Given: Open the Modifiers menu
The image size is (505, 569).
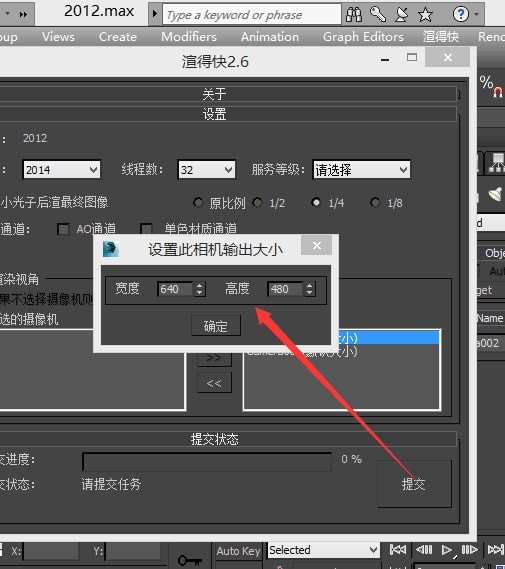Looking at the screenshot, I should (189, 37).
